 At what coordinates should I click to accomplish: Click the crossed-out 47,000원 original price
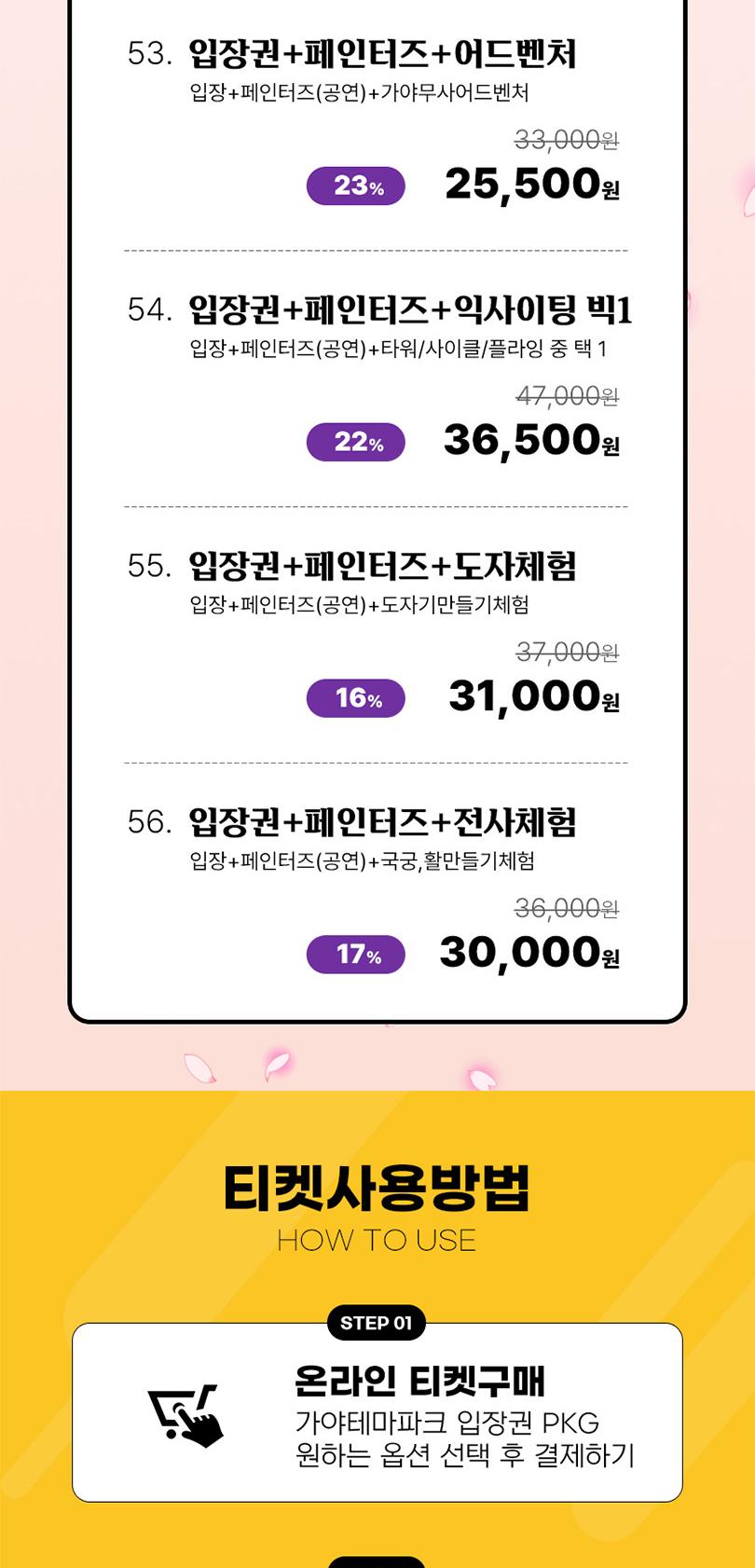pyautogui.click(x=567, y=396)
